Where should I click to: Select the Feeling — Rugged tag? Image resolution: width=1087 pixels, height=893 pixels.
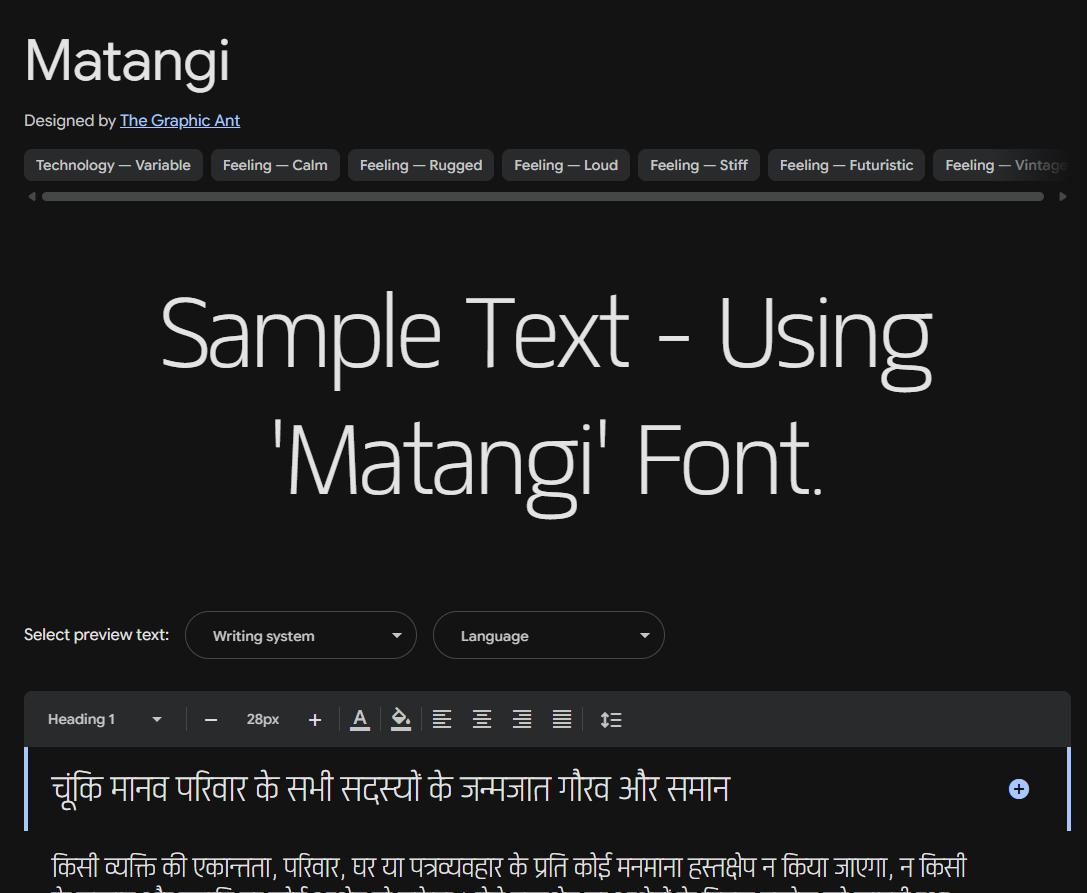coord(421,165)
